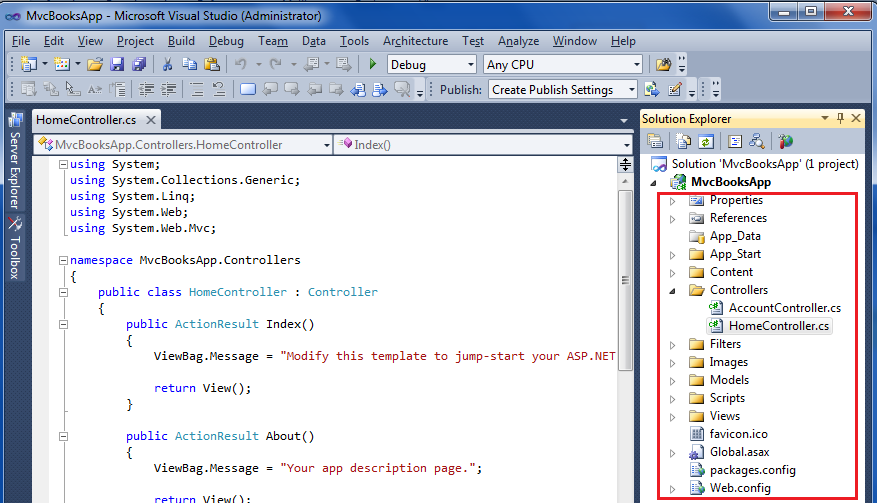
Task: Click the View Code icon in Solution Explorer
Action: coord(734,142)
